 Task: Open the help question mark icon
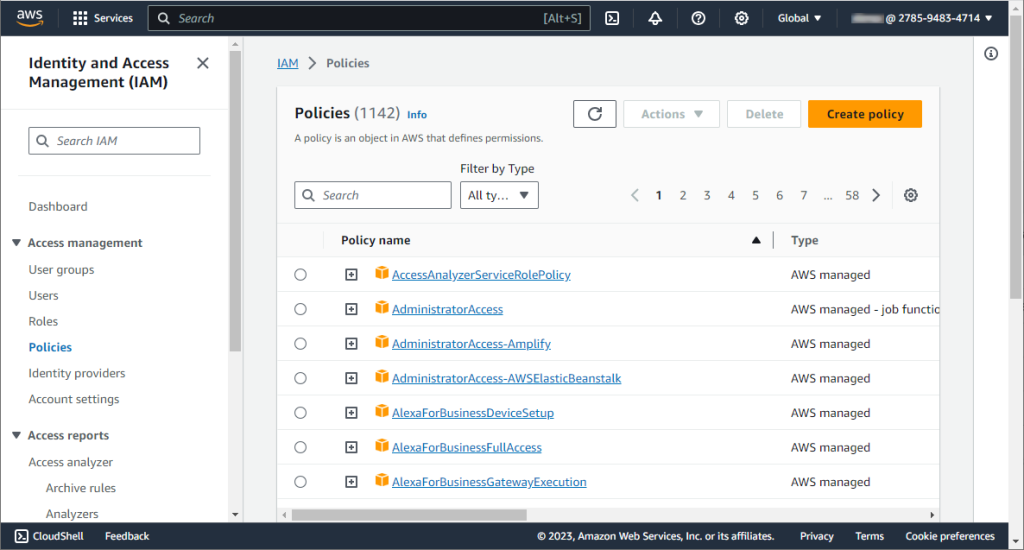[x=698, y=18]
